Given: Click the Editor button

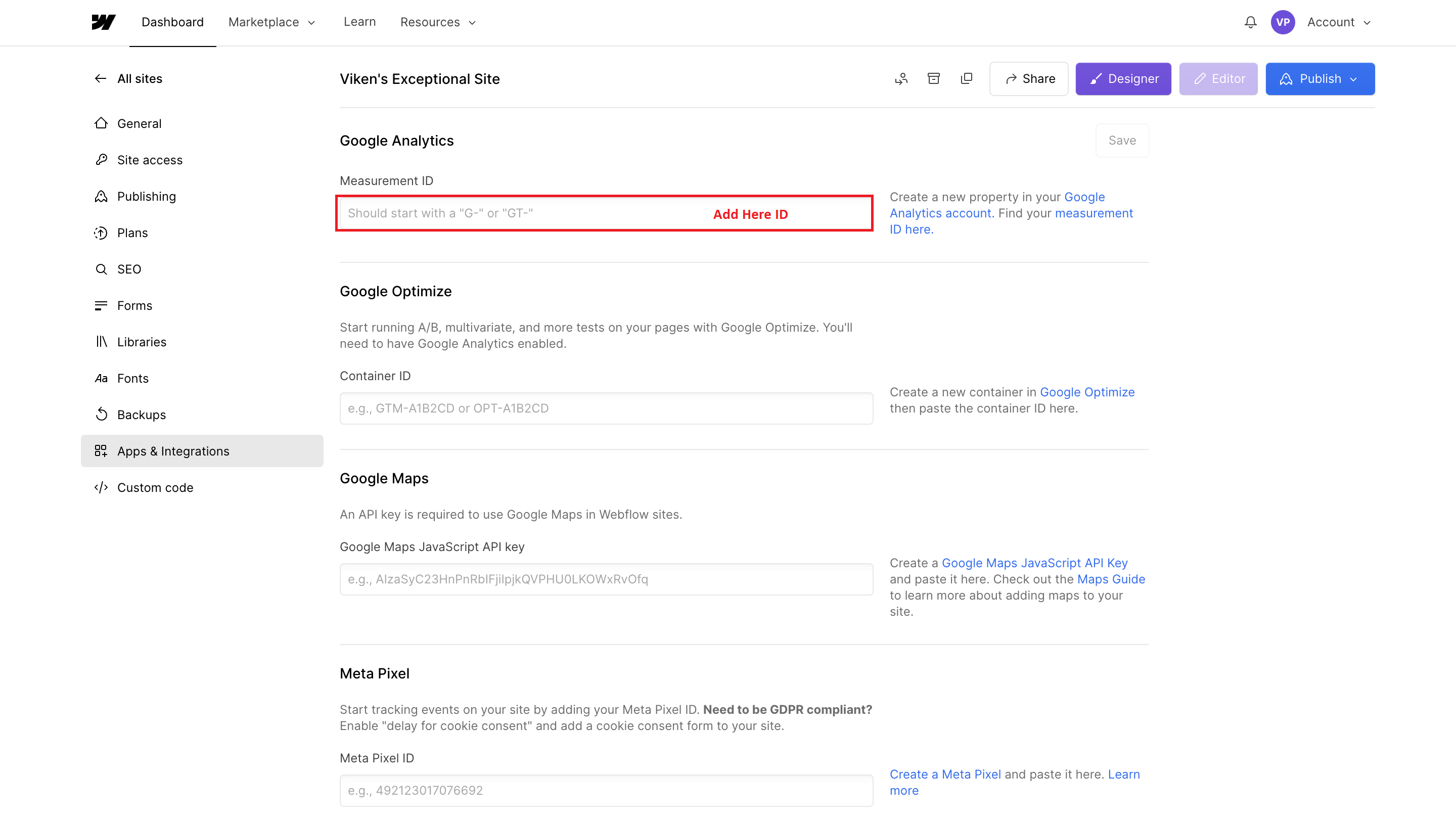Looking at the screenshot, I should (1218, 78).
